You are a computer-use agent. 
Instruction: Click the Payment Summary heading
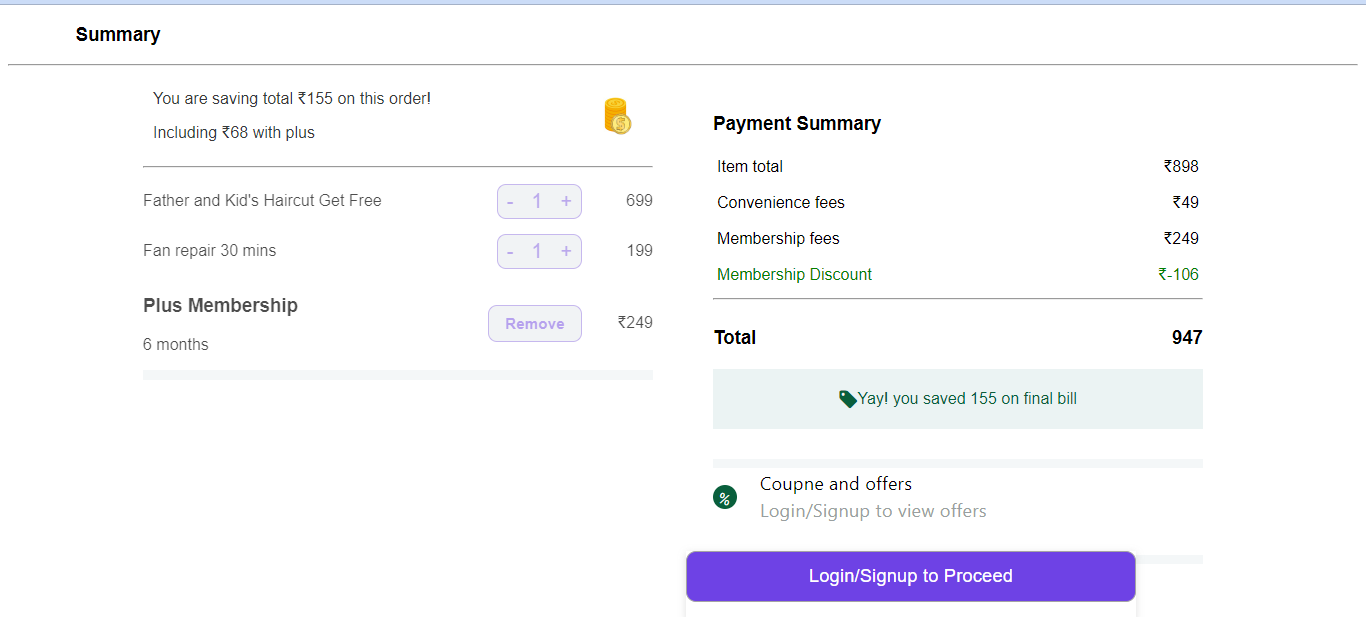pos(796,124)
